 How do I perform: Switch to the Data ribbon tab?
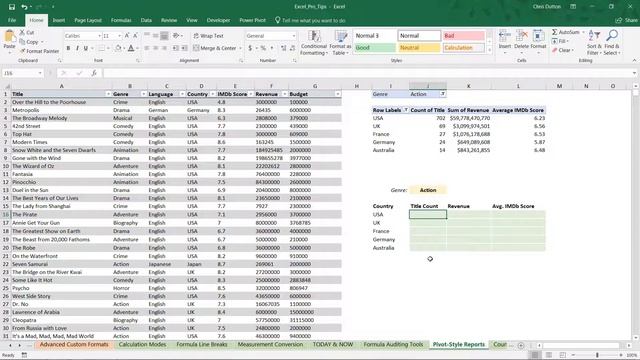(146, 20)
